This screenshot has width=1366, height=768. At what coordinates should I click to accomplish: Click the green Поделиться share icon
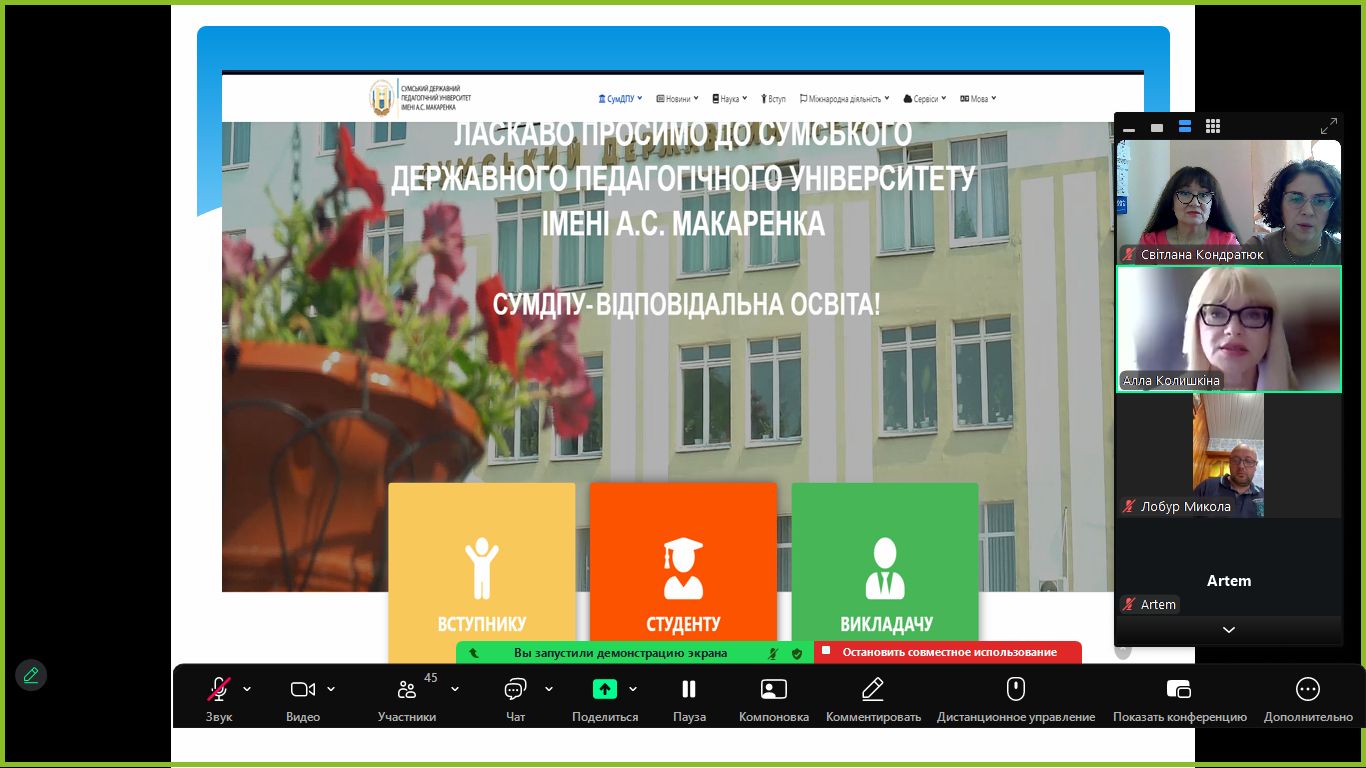click(605, 689)
